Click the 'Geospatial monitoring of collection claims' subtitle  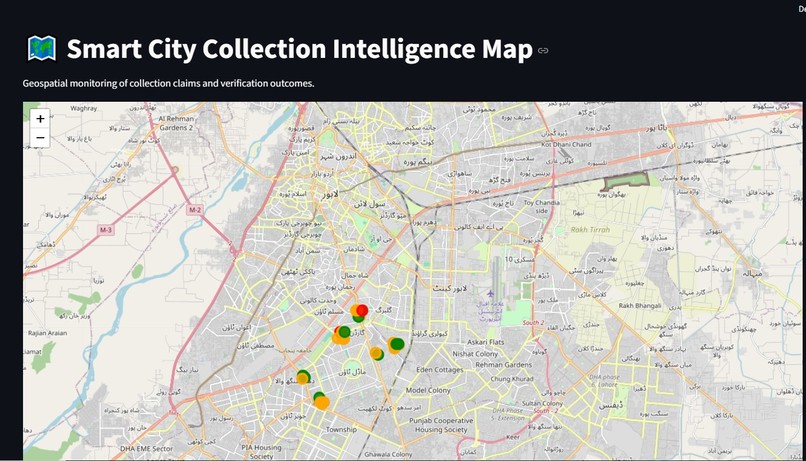click(168, 83)
